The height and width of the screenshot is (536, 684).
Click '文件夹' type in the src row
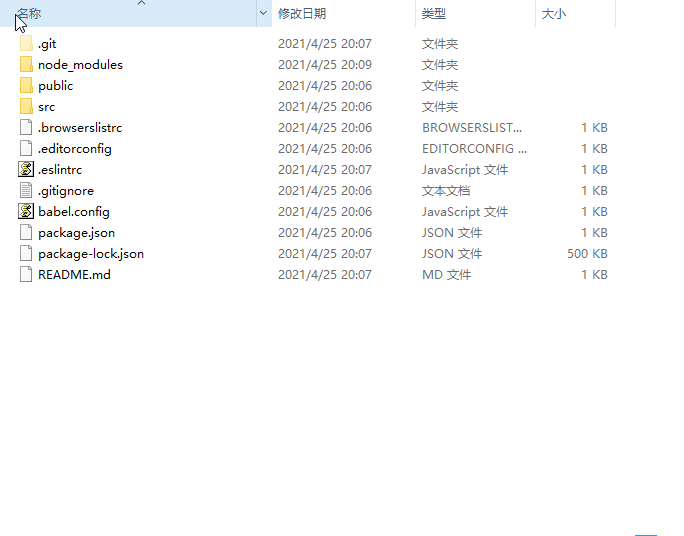point(440,107)
